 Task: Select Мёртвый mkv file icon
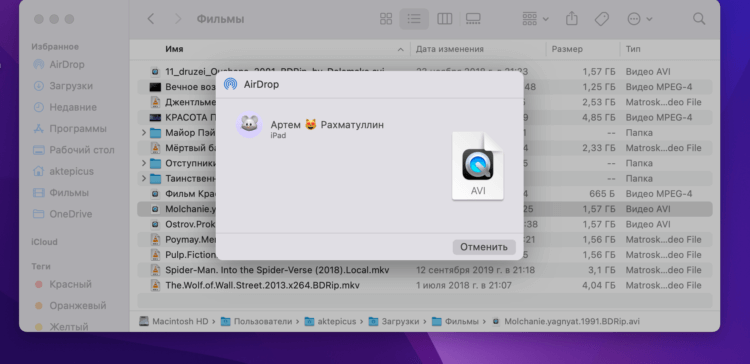point(155,148)
